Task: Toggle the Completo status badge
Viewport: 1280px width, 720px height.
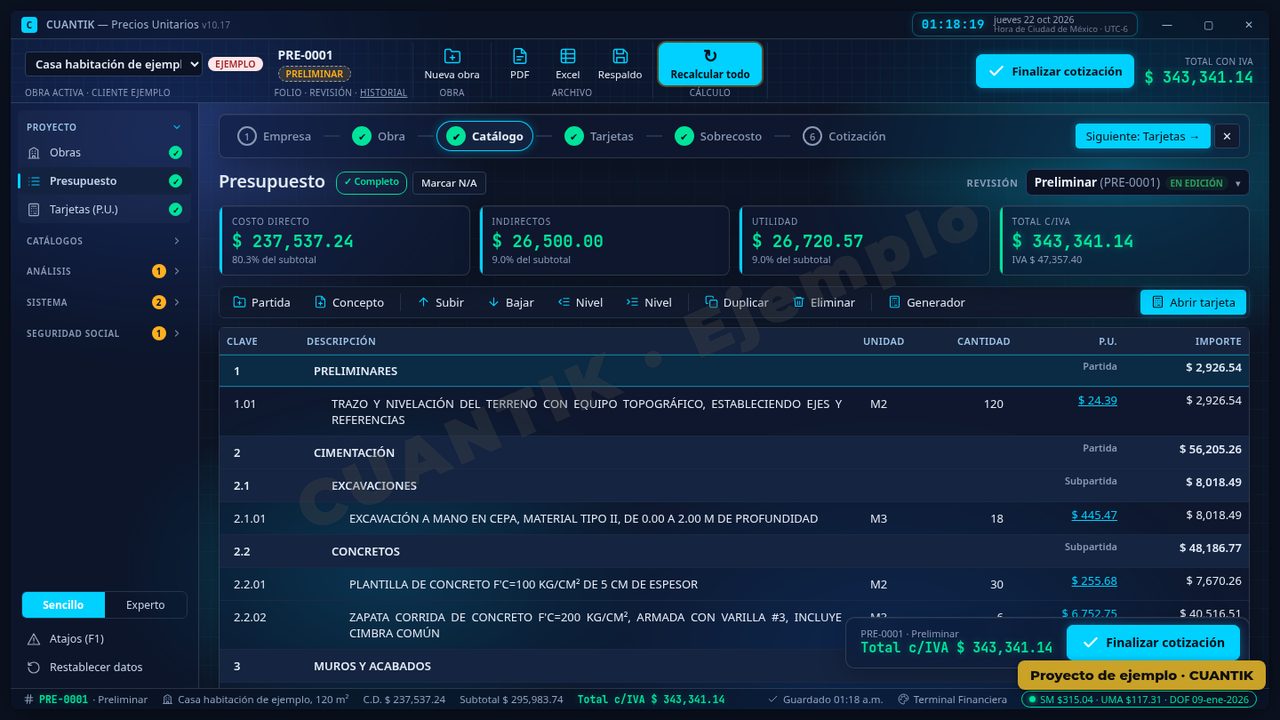Action: pos(371,182)
